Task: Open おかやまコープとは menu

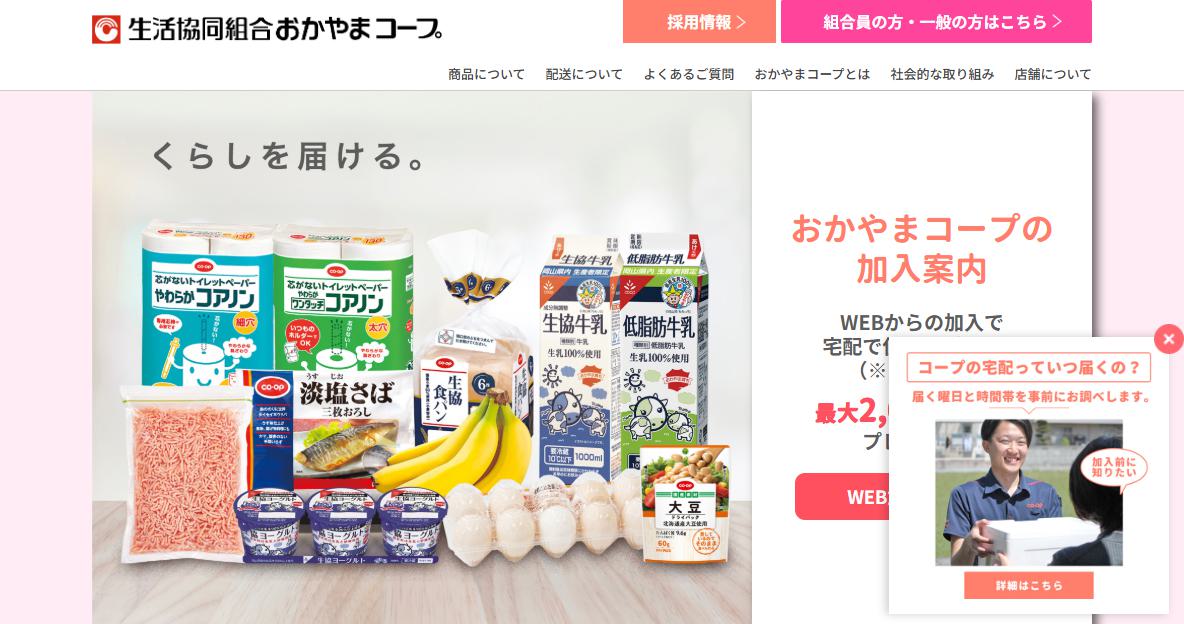Action: coord(812,74)
